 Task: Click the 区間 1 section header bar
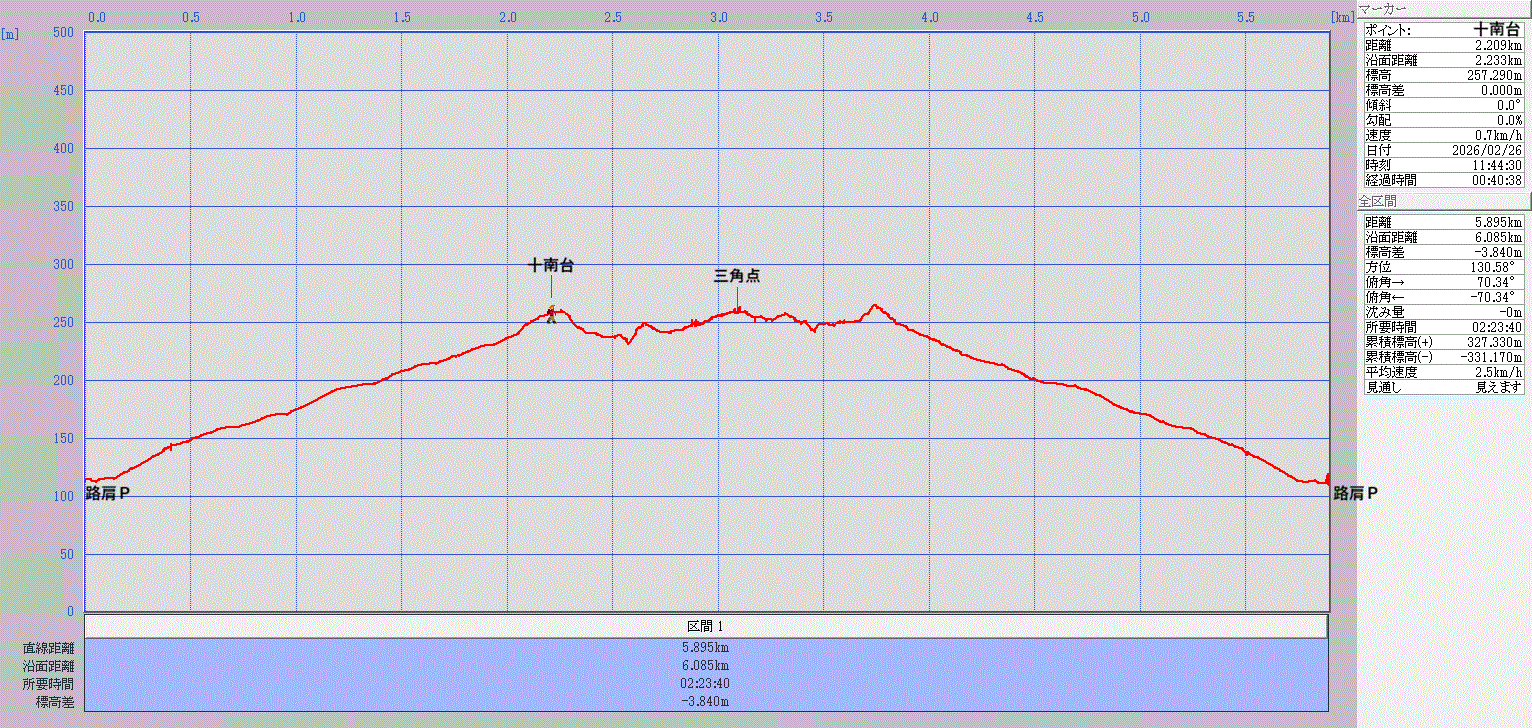tap(706, 626)
